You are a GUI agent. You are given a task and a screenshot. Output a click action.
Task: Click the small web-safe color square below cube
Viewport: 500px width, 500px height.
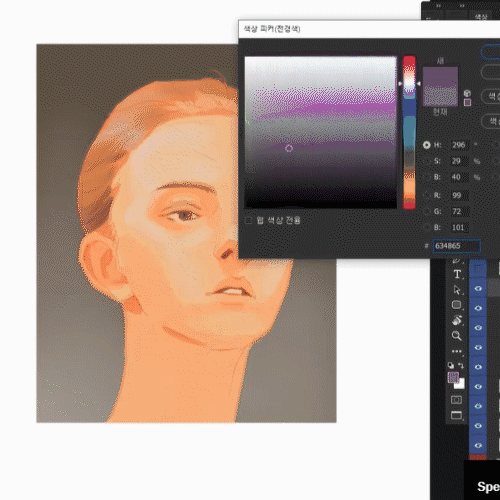click(467, 102)
